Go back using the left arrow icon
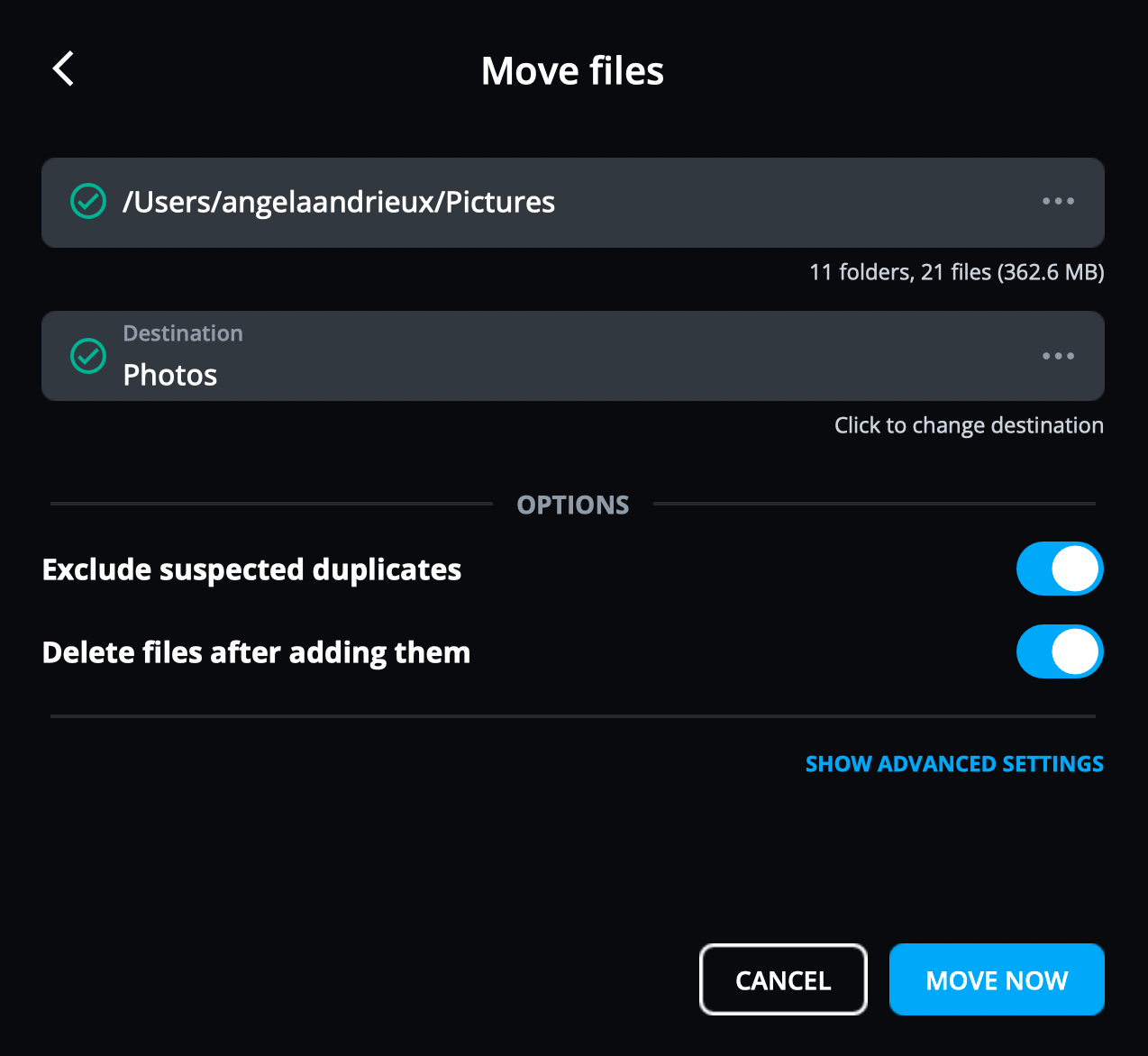This screenshot has height=1056, width=1148. coord(63,69)
